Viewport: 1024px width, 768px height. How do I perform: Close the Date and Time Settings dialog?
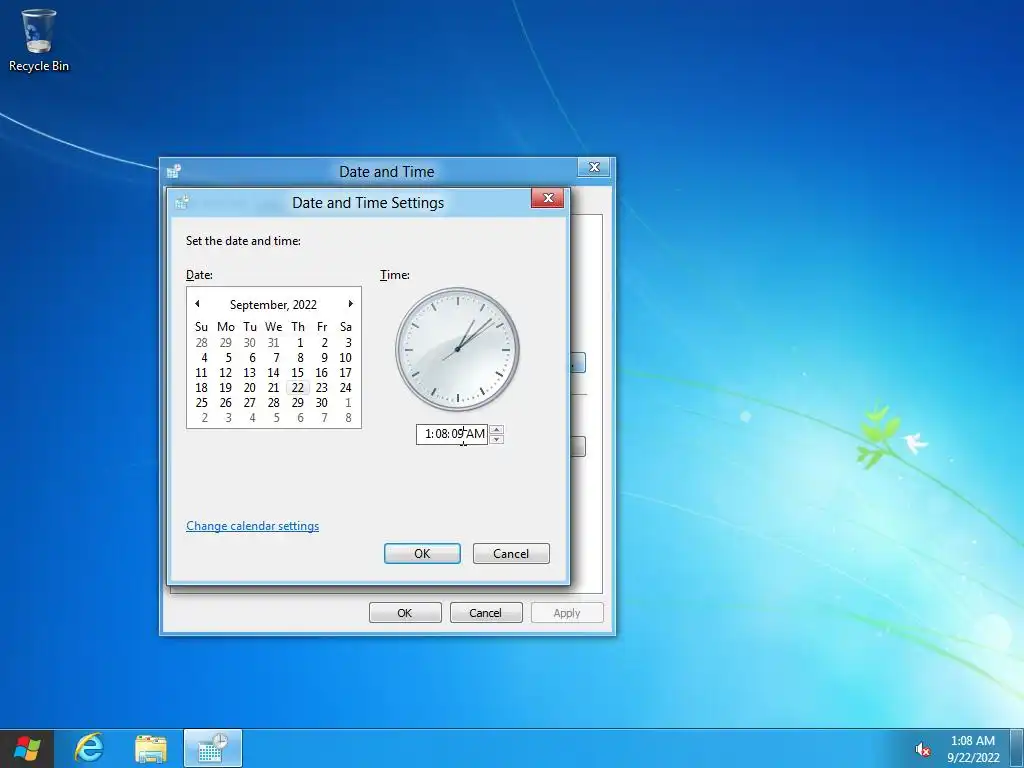click(547, 198)
